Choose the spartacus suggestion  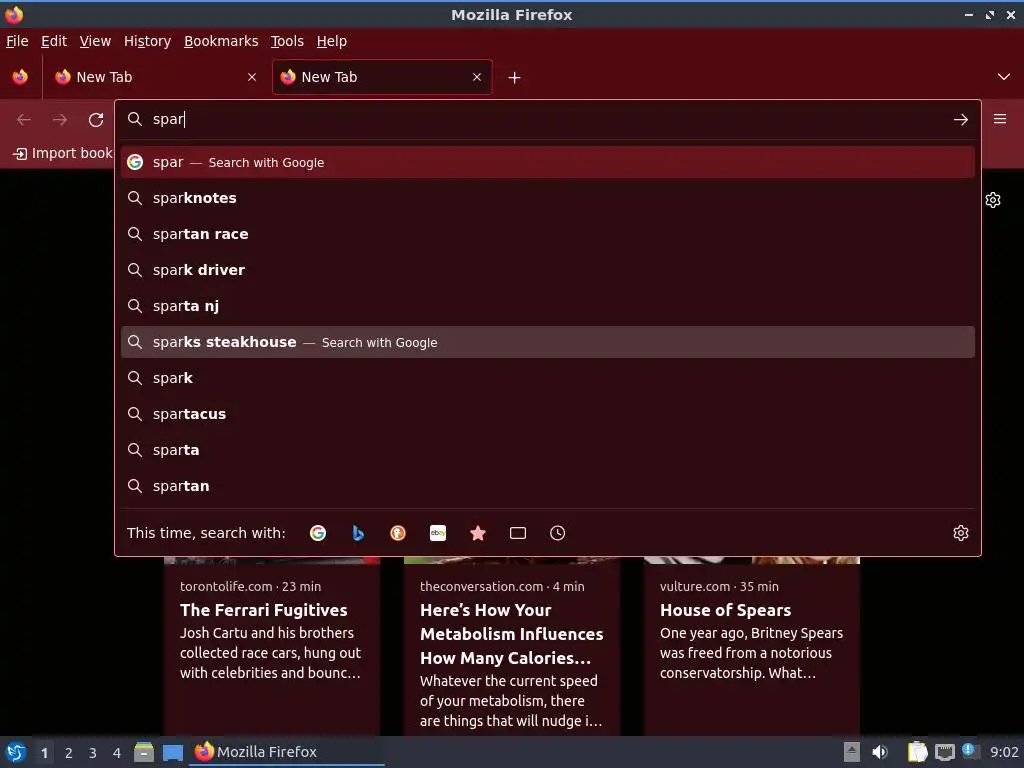pyautogui.click(x=548, y=414)
